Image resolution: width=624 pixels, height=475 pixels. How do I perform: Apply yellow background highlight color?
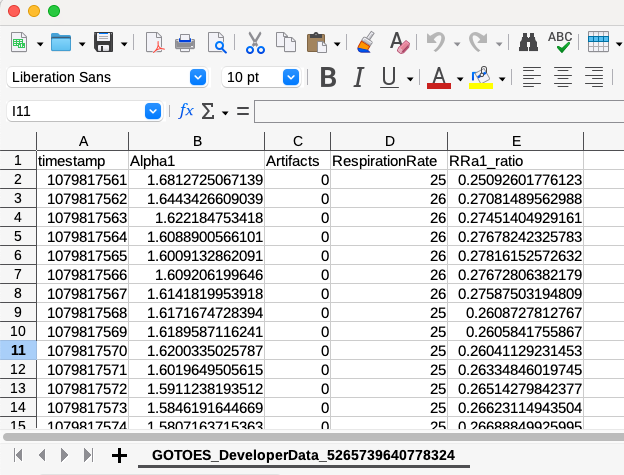tap(481, 77)
